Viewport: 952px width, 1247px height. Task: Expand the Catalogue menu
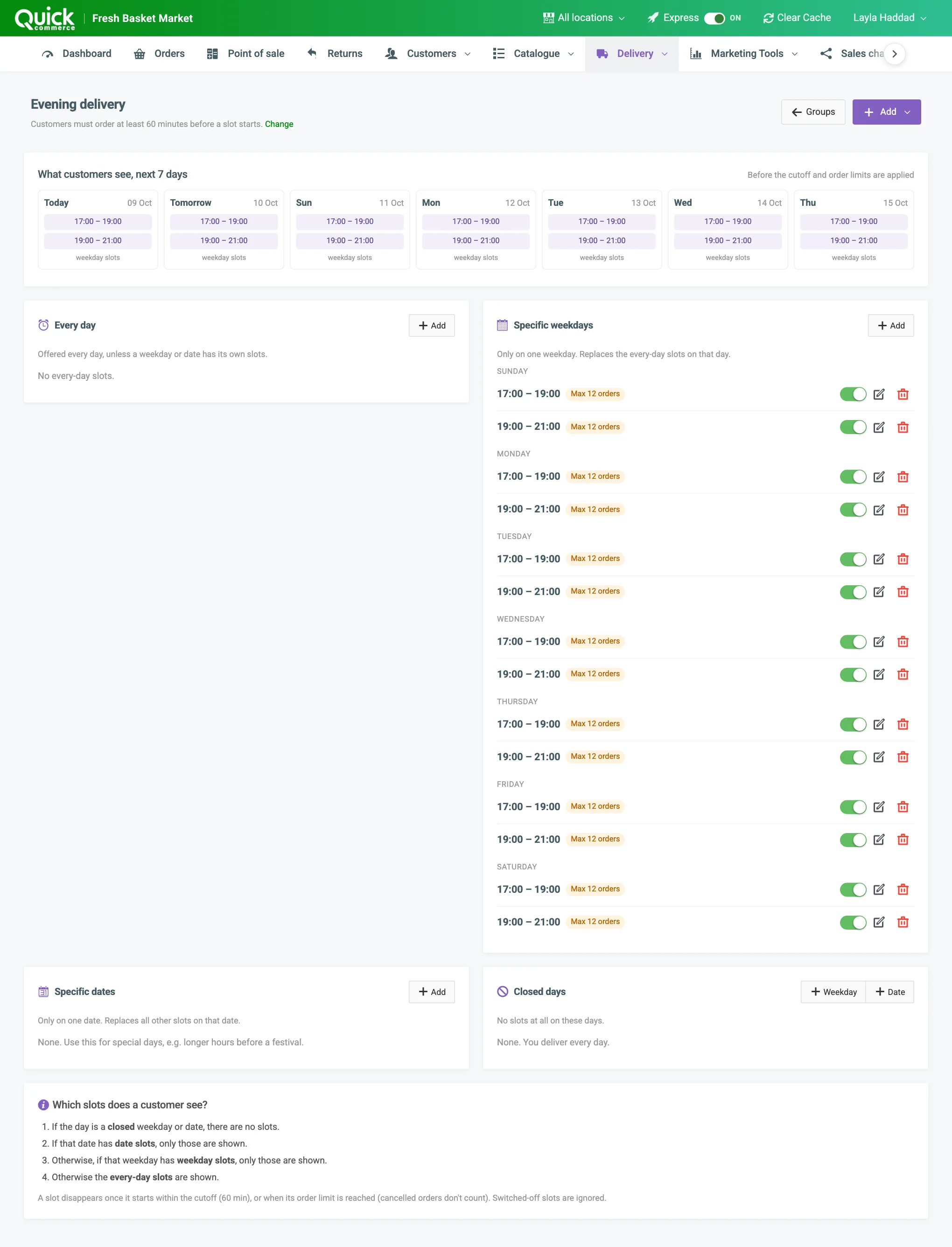[x=533, y=54]
